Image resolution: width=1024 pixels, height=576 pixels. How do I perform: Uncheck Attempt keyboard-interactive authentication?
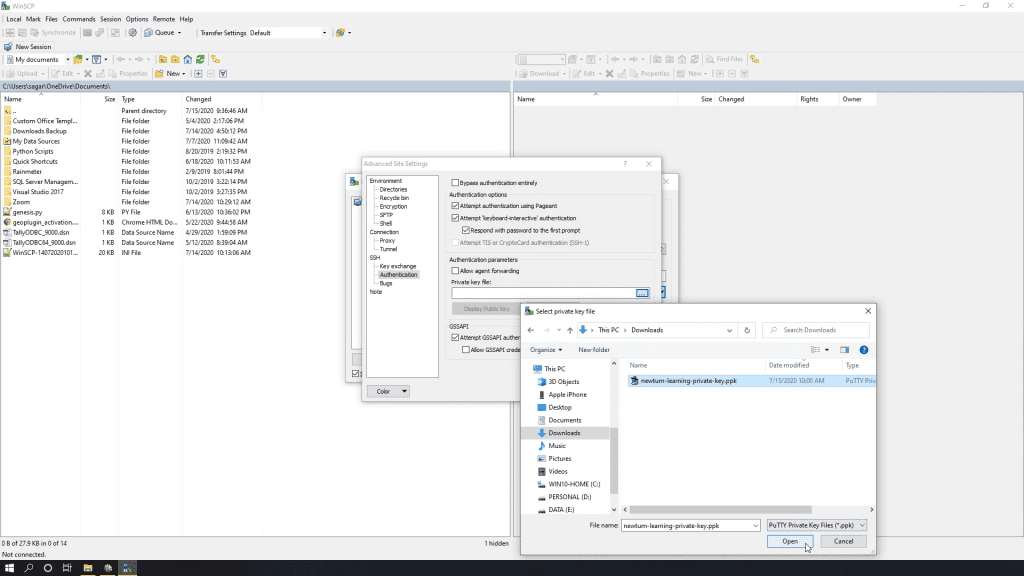[455, 218]
